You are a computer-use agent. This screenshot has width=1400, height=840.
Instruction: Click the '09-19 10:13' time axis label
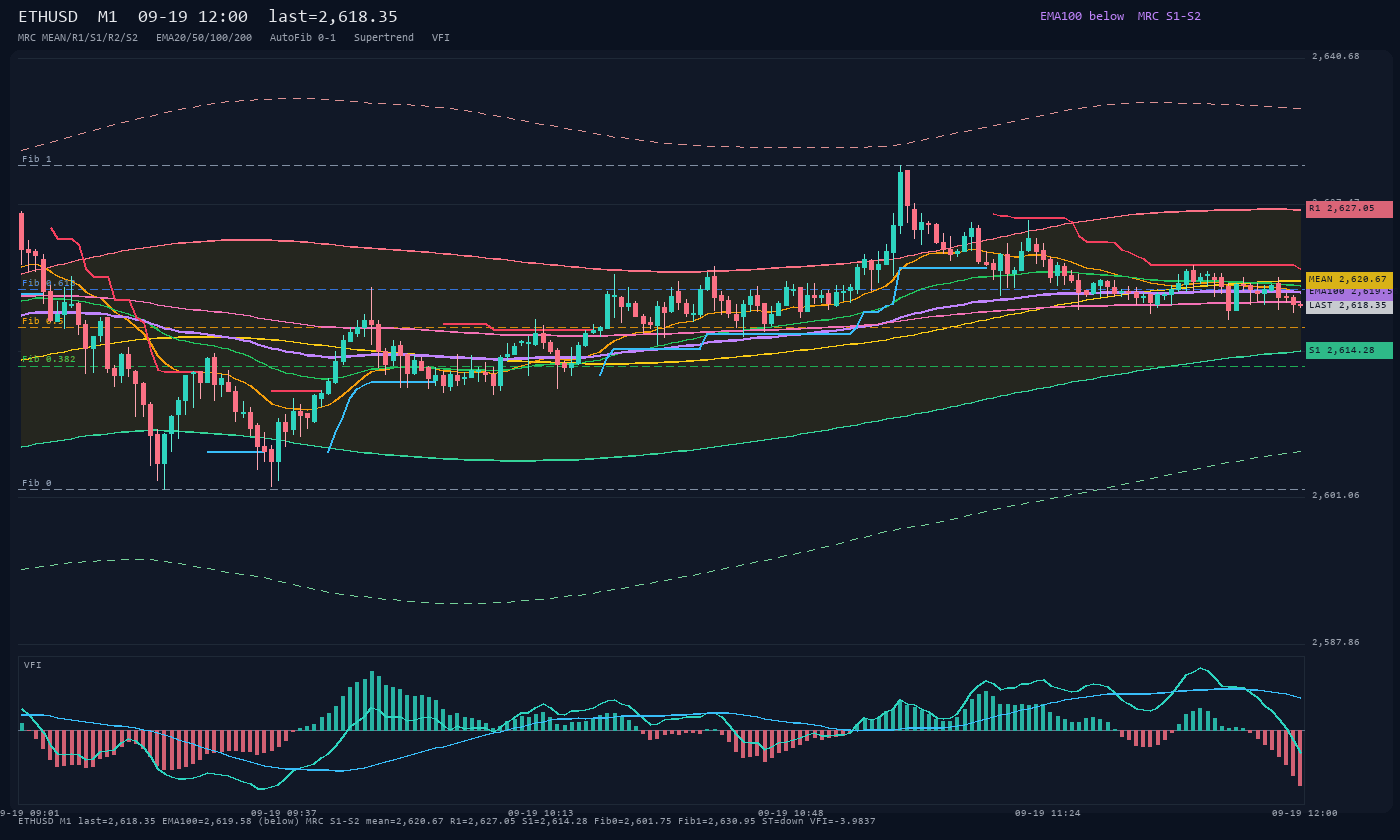pyautogui.click(x=540, y=813)
